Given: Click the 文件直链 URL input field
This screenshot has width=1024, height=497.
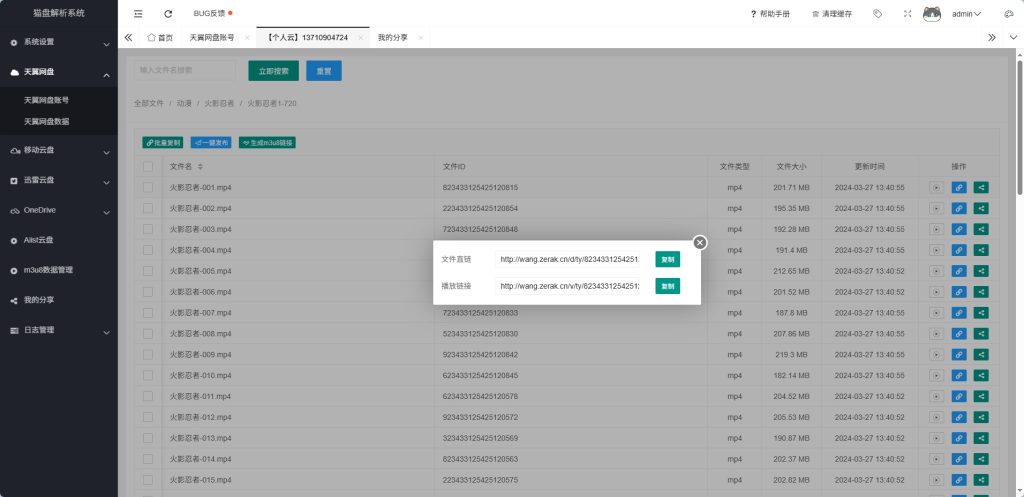Looking at the screenshot, I should [x=568, y=259].
